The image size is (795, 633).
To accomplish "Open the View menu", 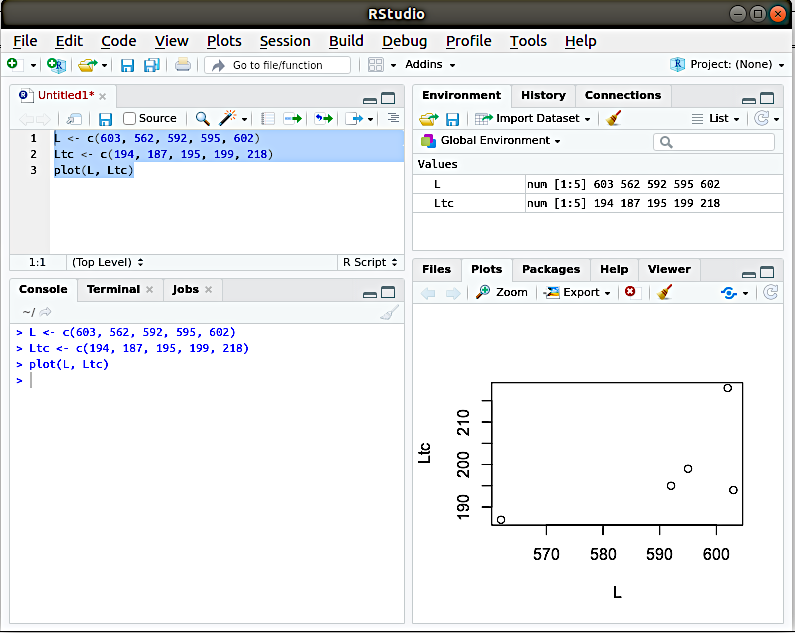I will pos(171,41).
